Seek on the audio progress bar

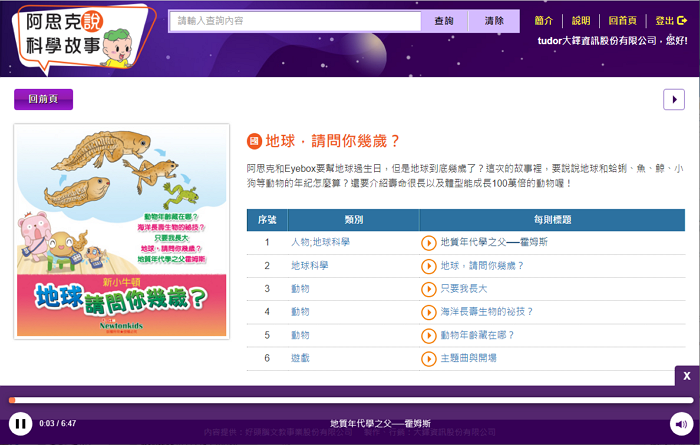tap(351, 400)
